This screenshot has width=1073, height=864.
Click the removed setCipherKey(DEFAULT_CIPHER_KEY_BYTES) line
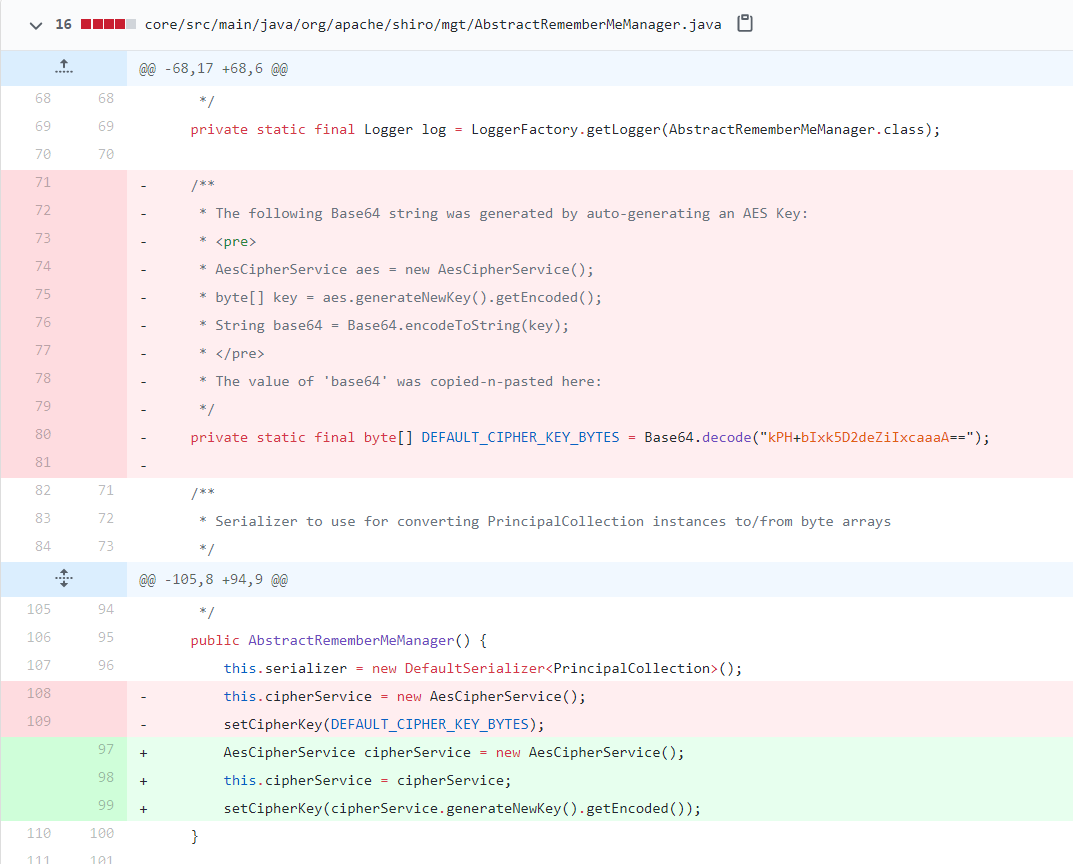(383, 725)
